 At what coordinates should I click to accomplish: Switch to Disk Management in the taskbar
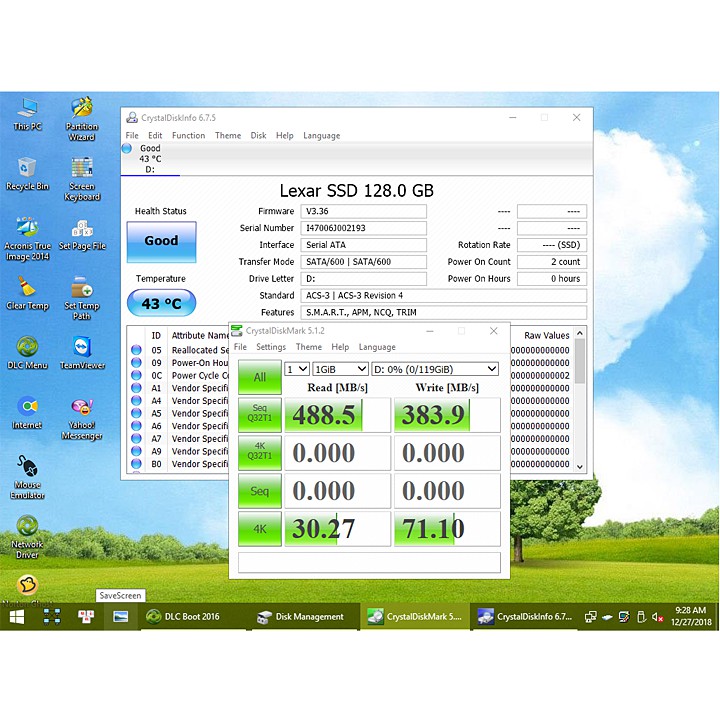301,617
